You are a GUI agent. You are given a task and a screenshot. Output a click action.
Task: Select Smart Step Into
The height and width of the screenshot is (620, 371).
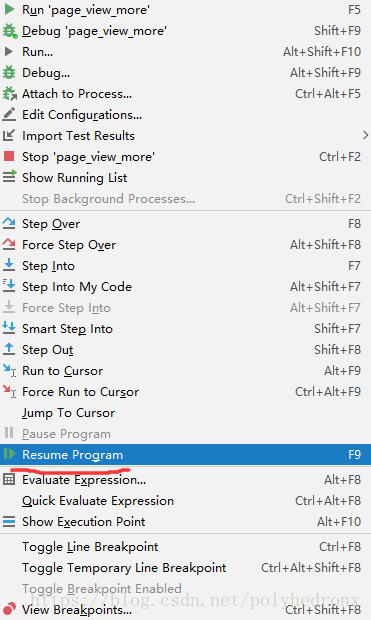pyautogui.click(x=186, y=329)
